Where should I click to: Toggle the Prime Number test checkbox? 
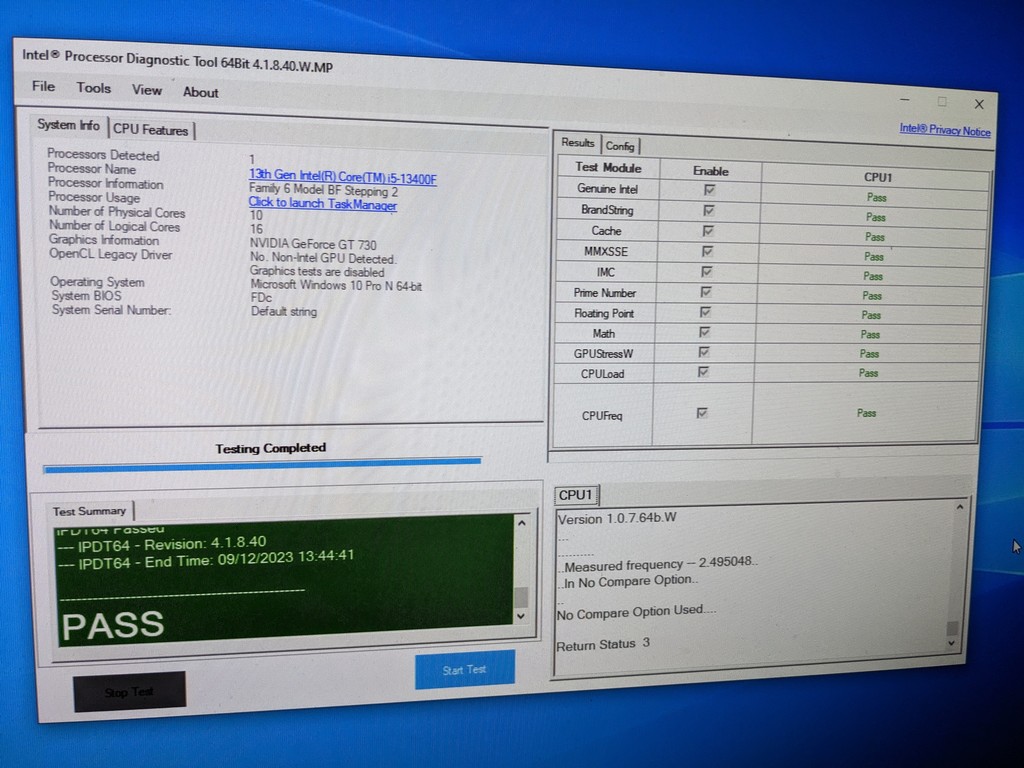tap(706, 291)
